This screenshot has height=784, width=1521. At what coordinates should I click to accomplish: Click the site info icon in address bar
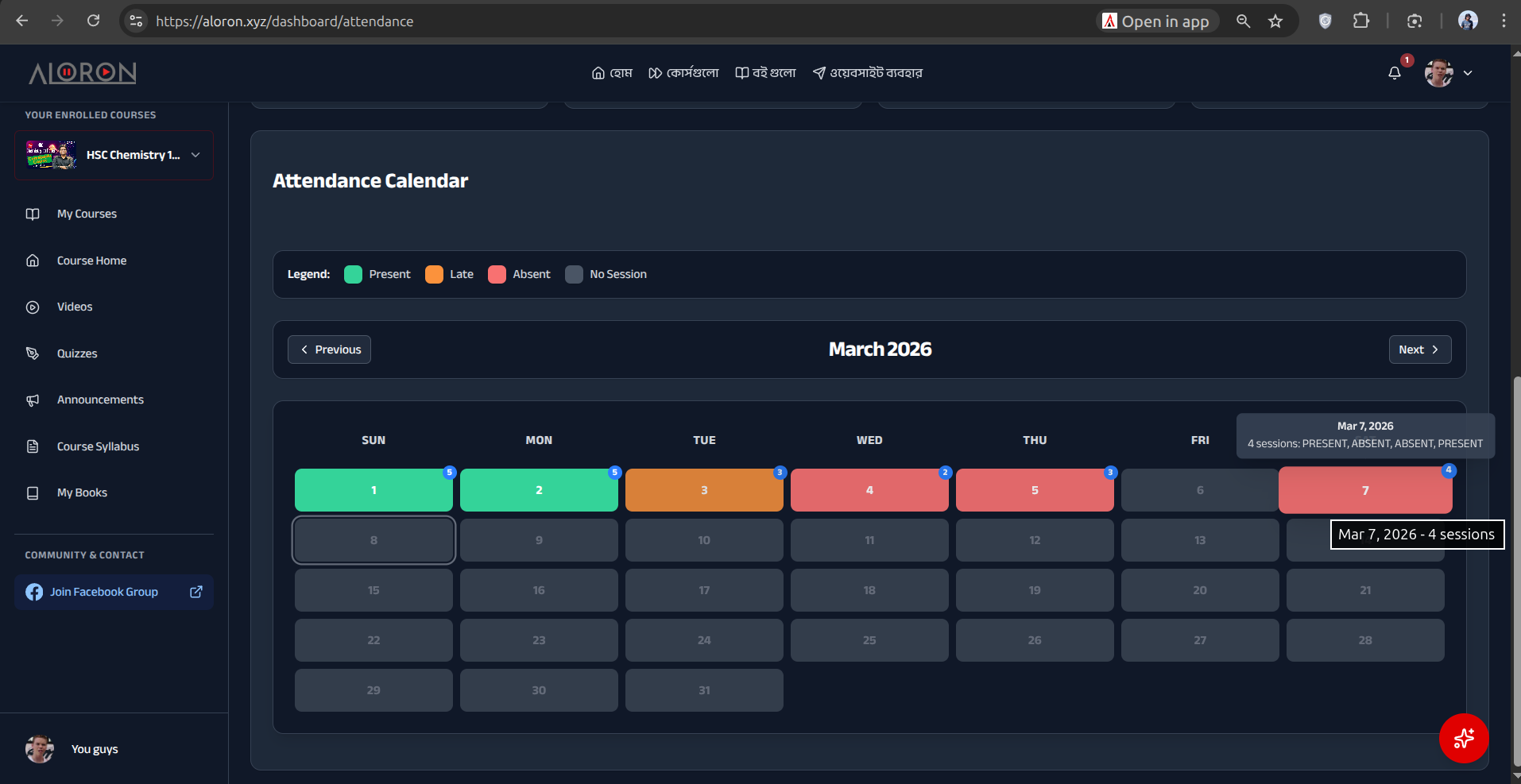(x=137, y=21)
